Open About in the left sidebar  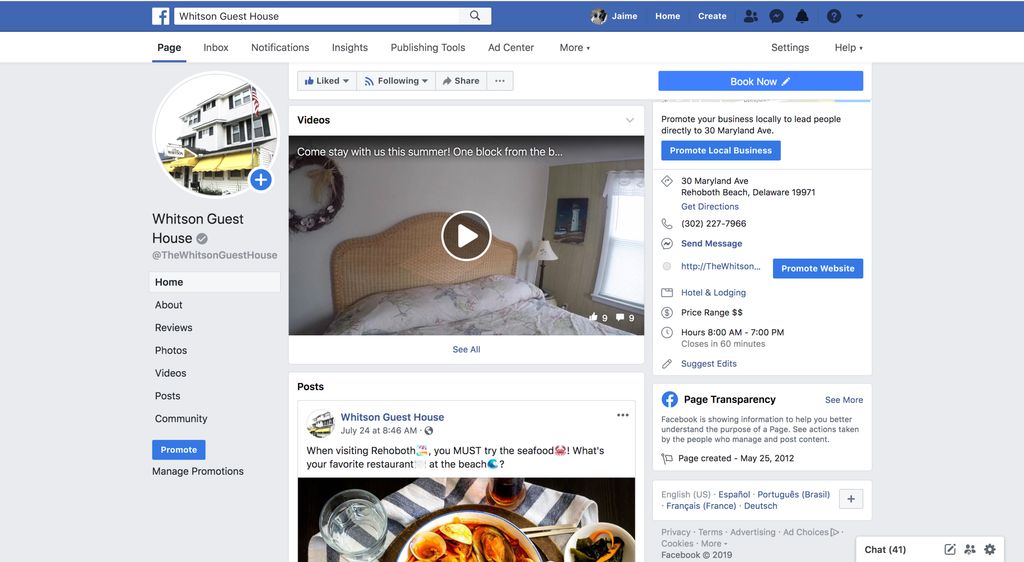click(x=168, y=305)
